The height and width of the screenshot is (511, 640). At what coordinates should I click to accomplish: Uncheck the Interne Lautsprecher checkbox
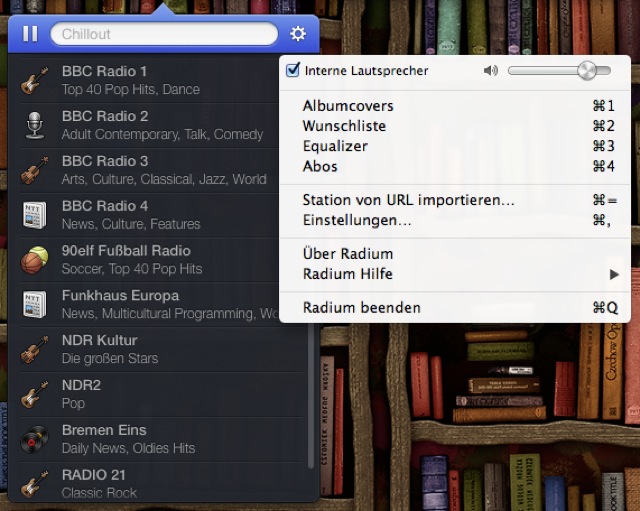[x=293, y=71]
